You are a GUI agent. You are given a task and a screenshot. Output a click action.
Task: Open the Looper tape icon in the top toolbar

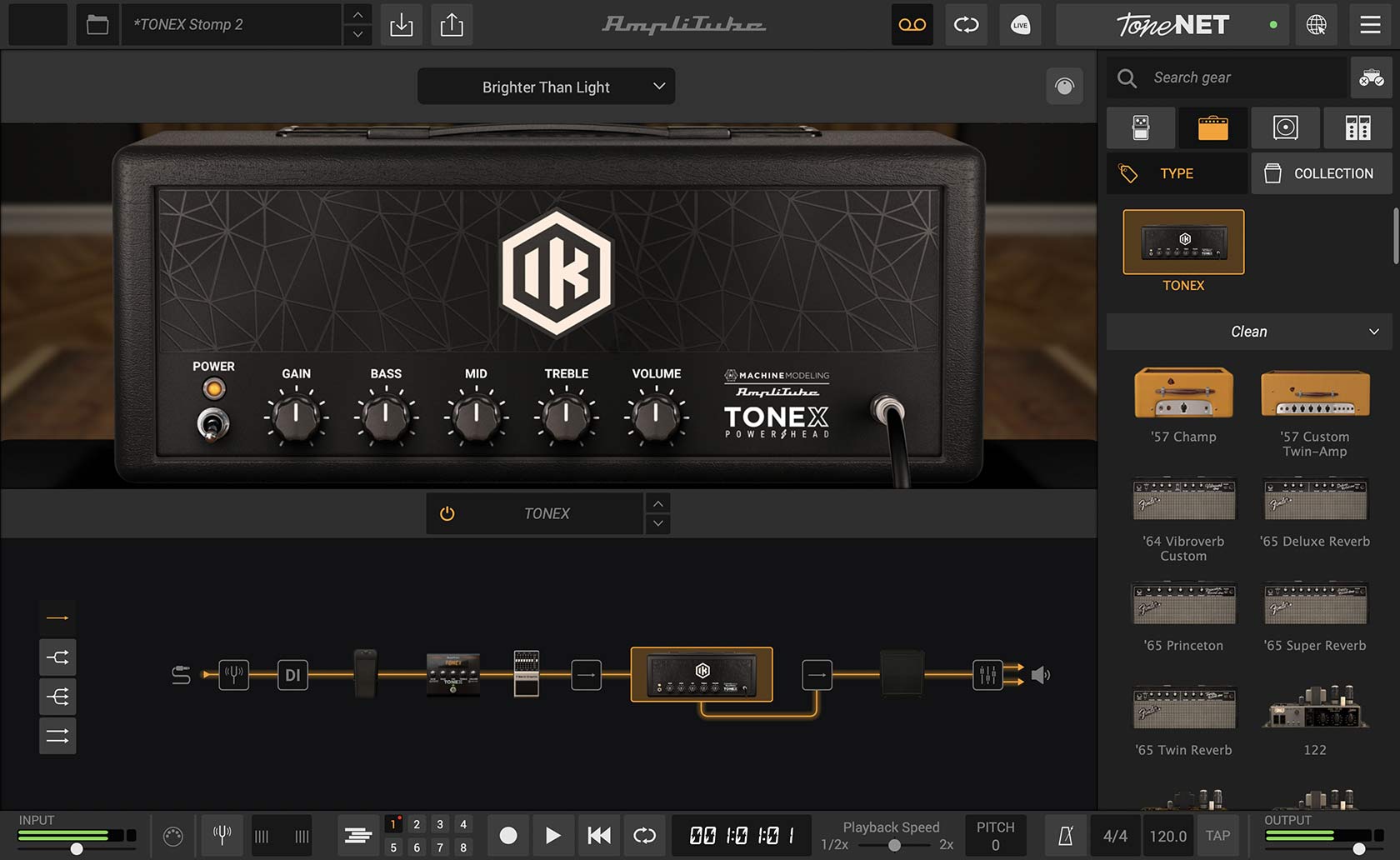(x=912, y=25)
